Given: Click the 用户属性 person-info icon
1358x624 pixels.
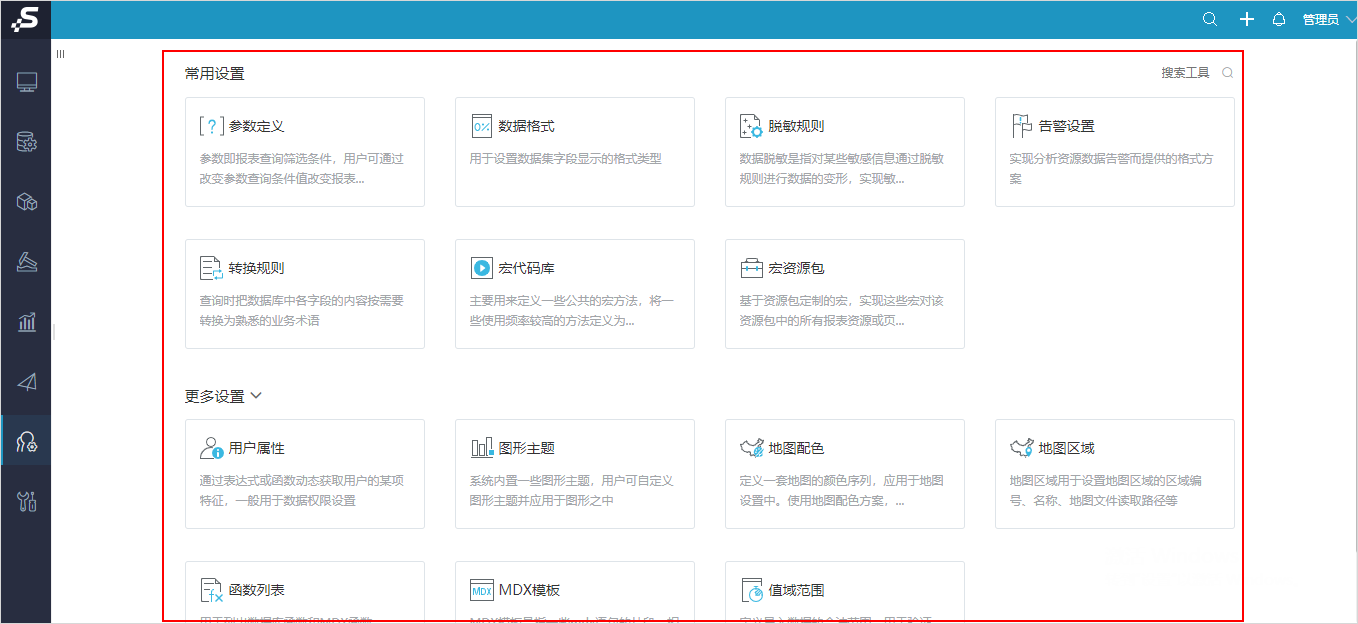Looking at the screenshot, I should [211, 448].
